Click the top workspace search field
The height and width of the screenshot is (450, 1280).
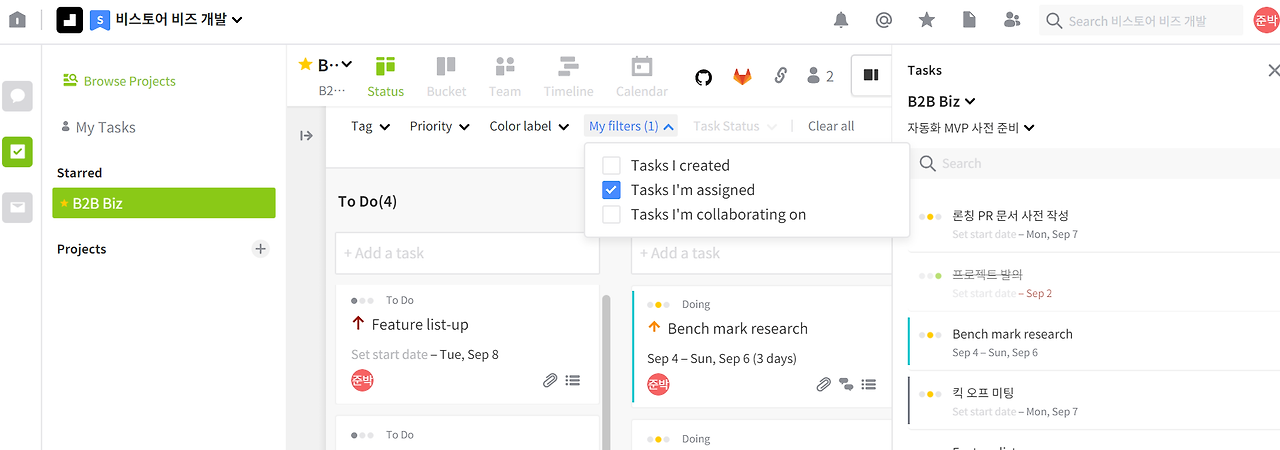click(1138, 20)
